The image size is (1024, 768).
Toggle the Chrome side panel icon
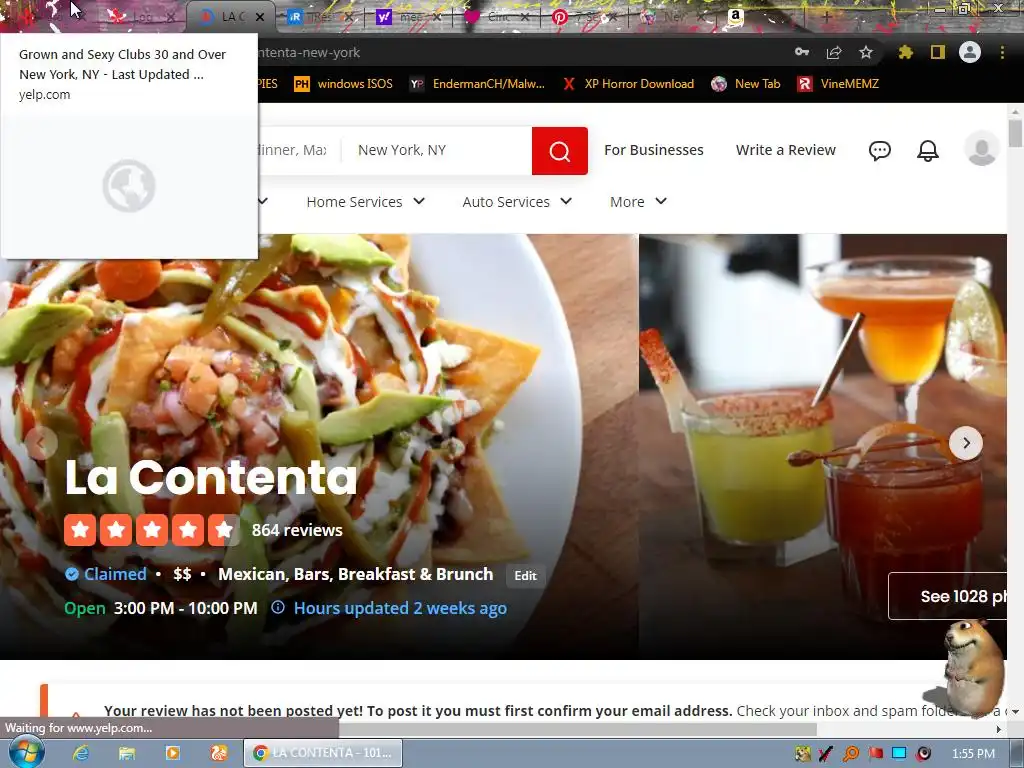point(938,52)
